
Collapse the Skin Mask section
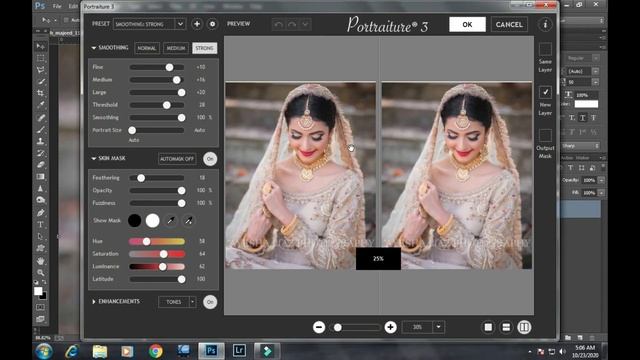click(x=93, y=158)
